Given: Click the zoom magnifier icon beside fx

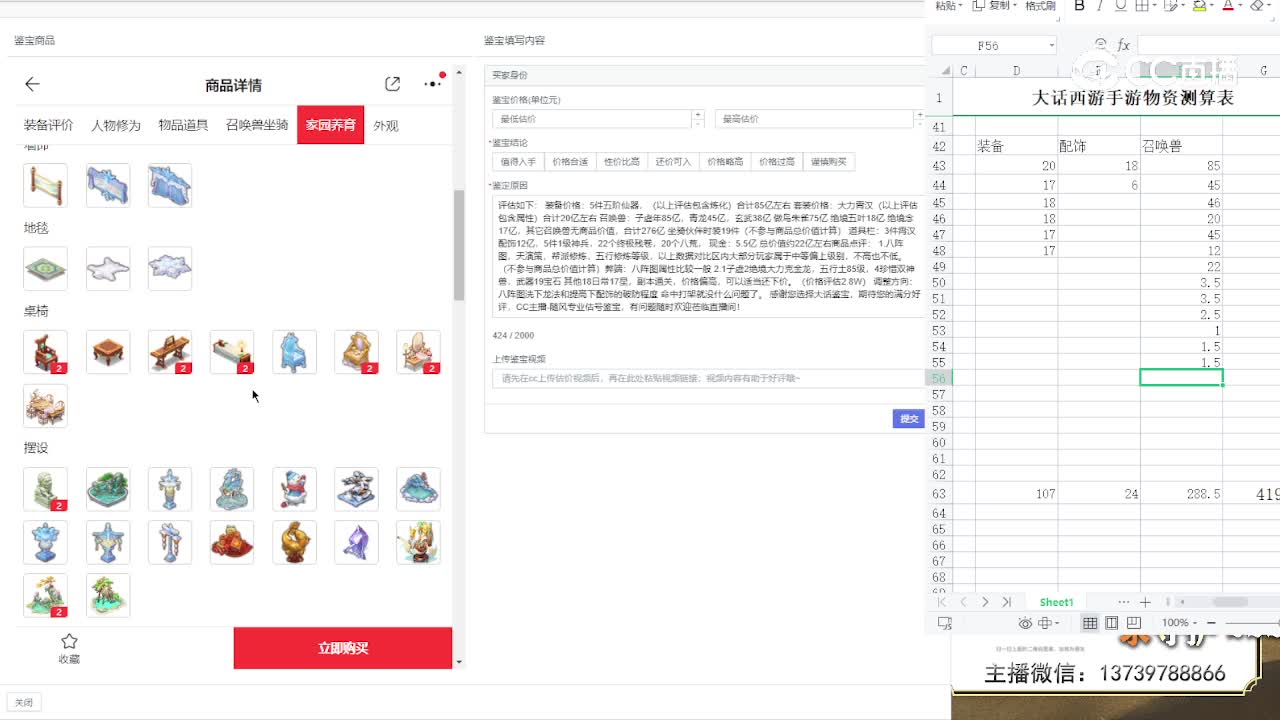Looking at the screenshot, I should coord(1101,44).
